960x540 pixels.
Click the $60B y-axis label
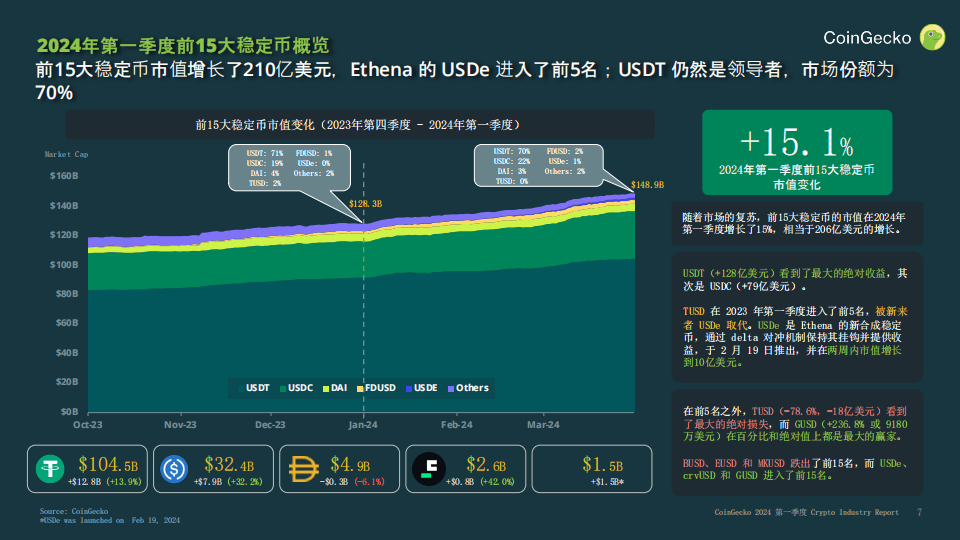67,323
